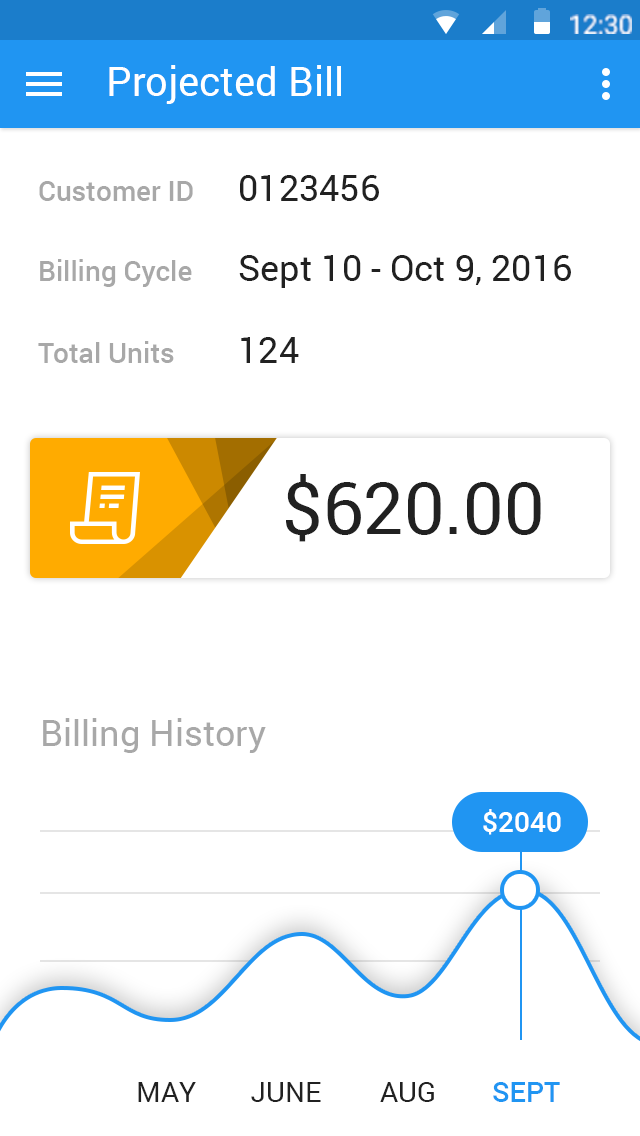The image size is (640, 1136).
Task: Click the Customer ID value 0123456
Action: pyautogui.click(x=309, y=189)
